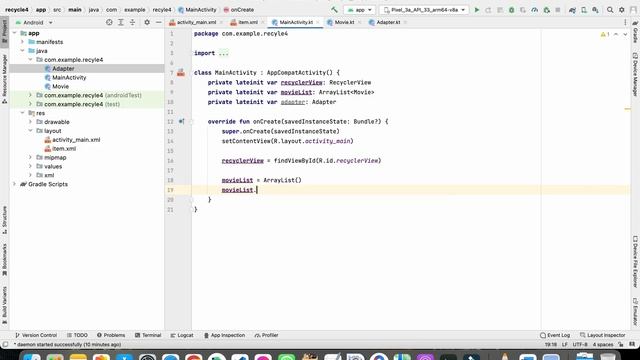Image resolution: width=640 pixels, height=360 pixels.
Task: Click UTF-8 encoding in status bar
Action: 580,344
